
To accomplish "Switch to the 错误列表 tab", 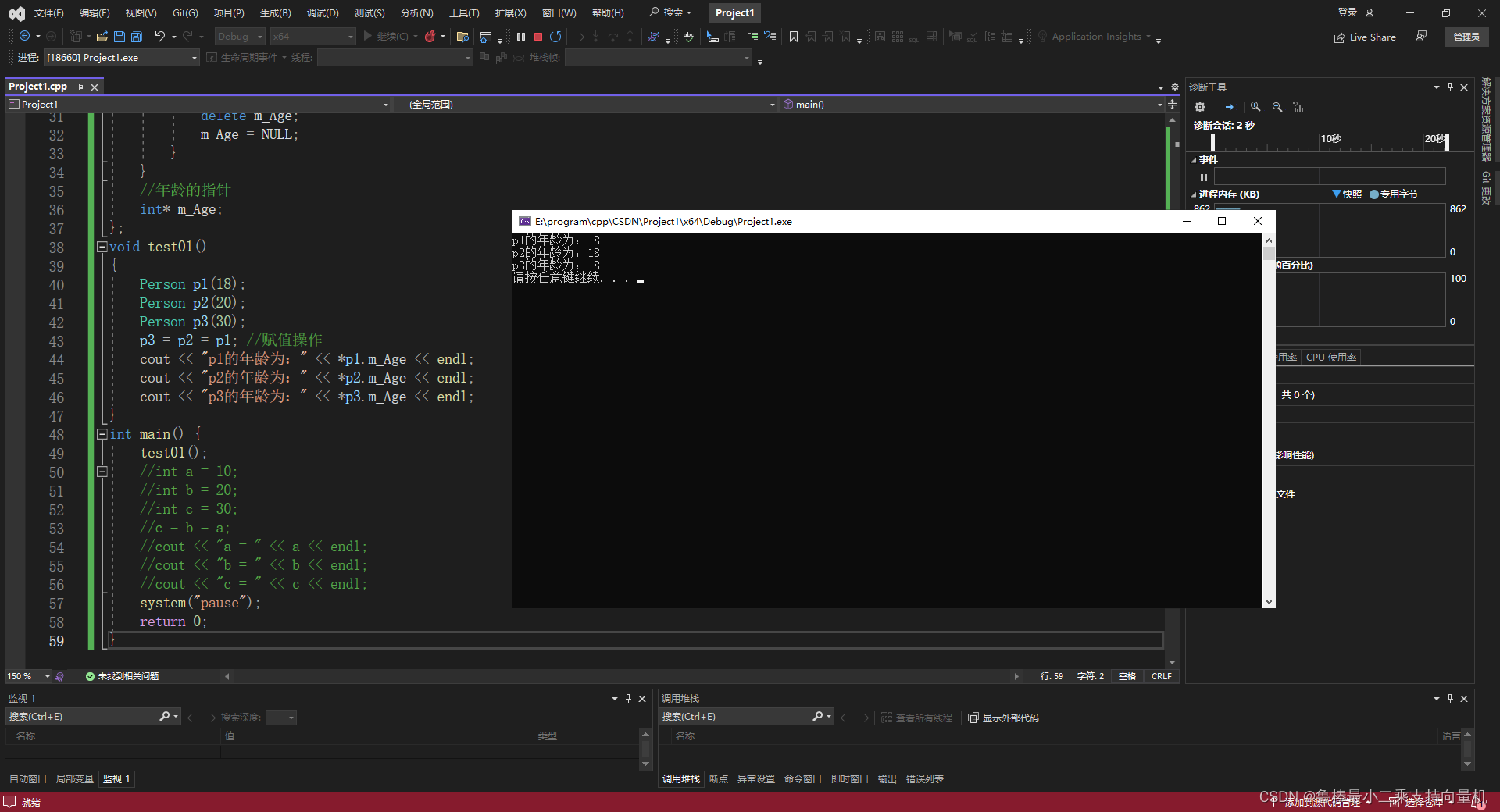I will point(924,778).
